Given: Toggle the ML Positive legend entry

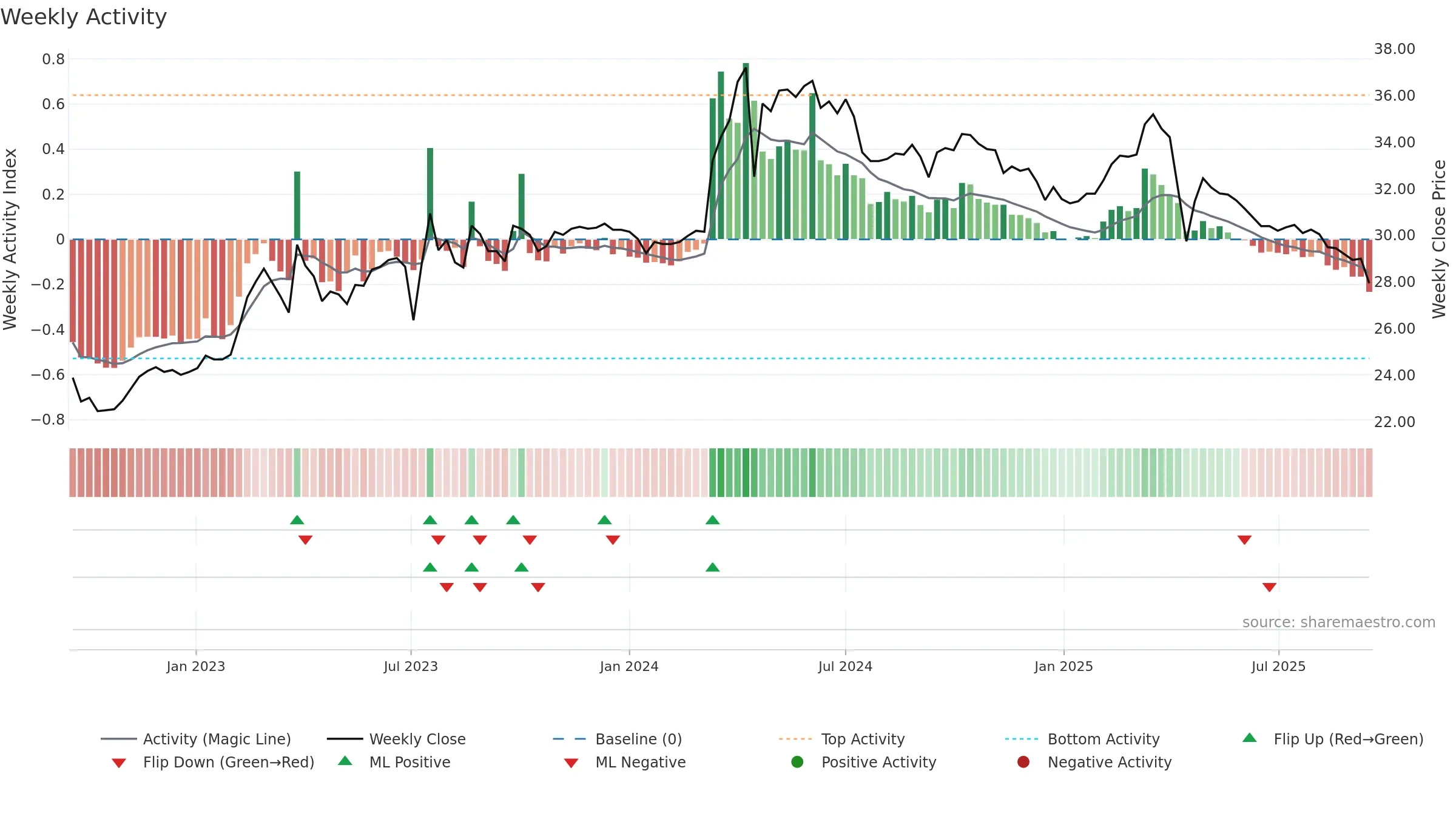Looking at the screenshot, I should tap(394, 762).
